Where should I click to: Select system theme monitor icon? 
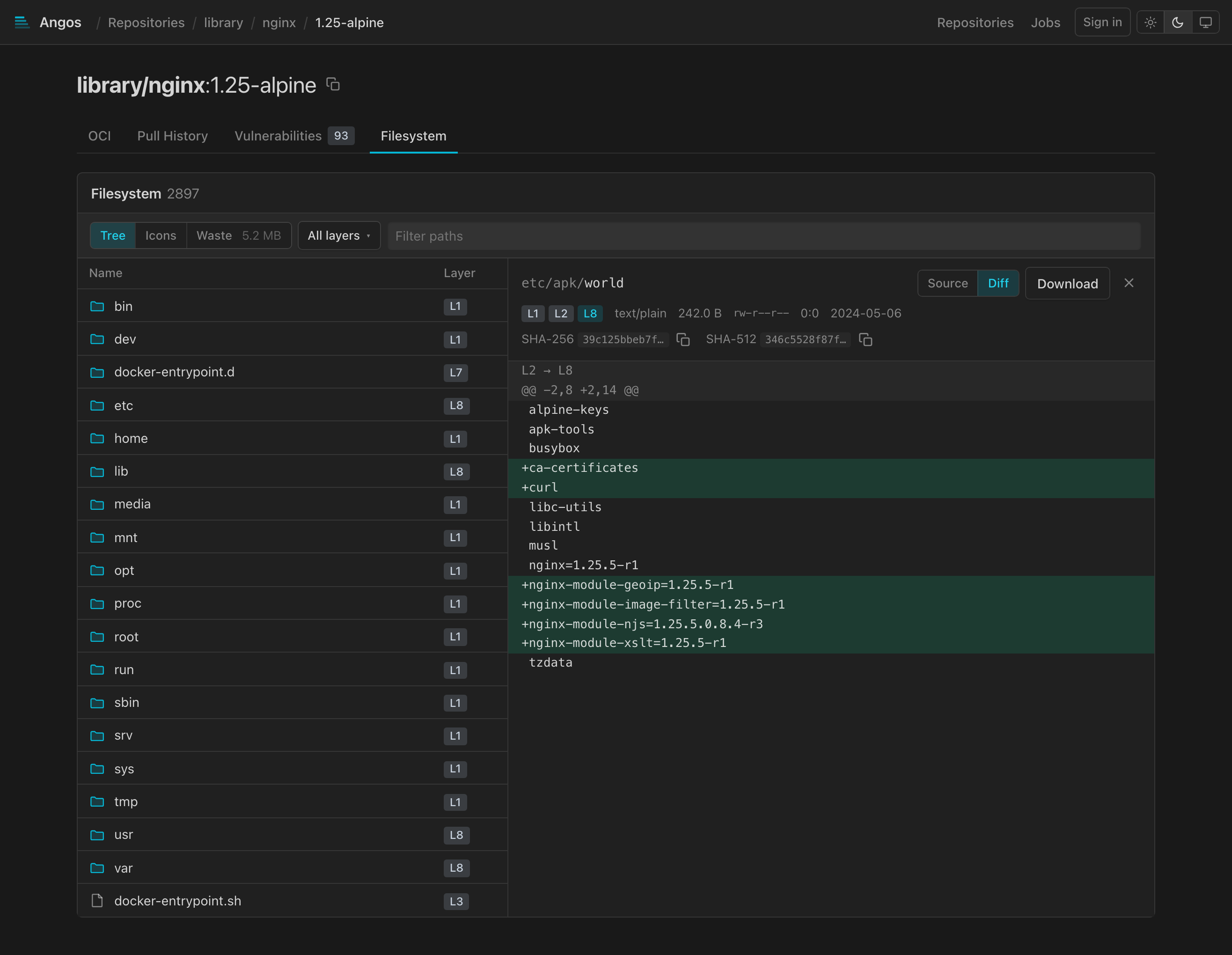(x=1205, y=22)
